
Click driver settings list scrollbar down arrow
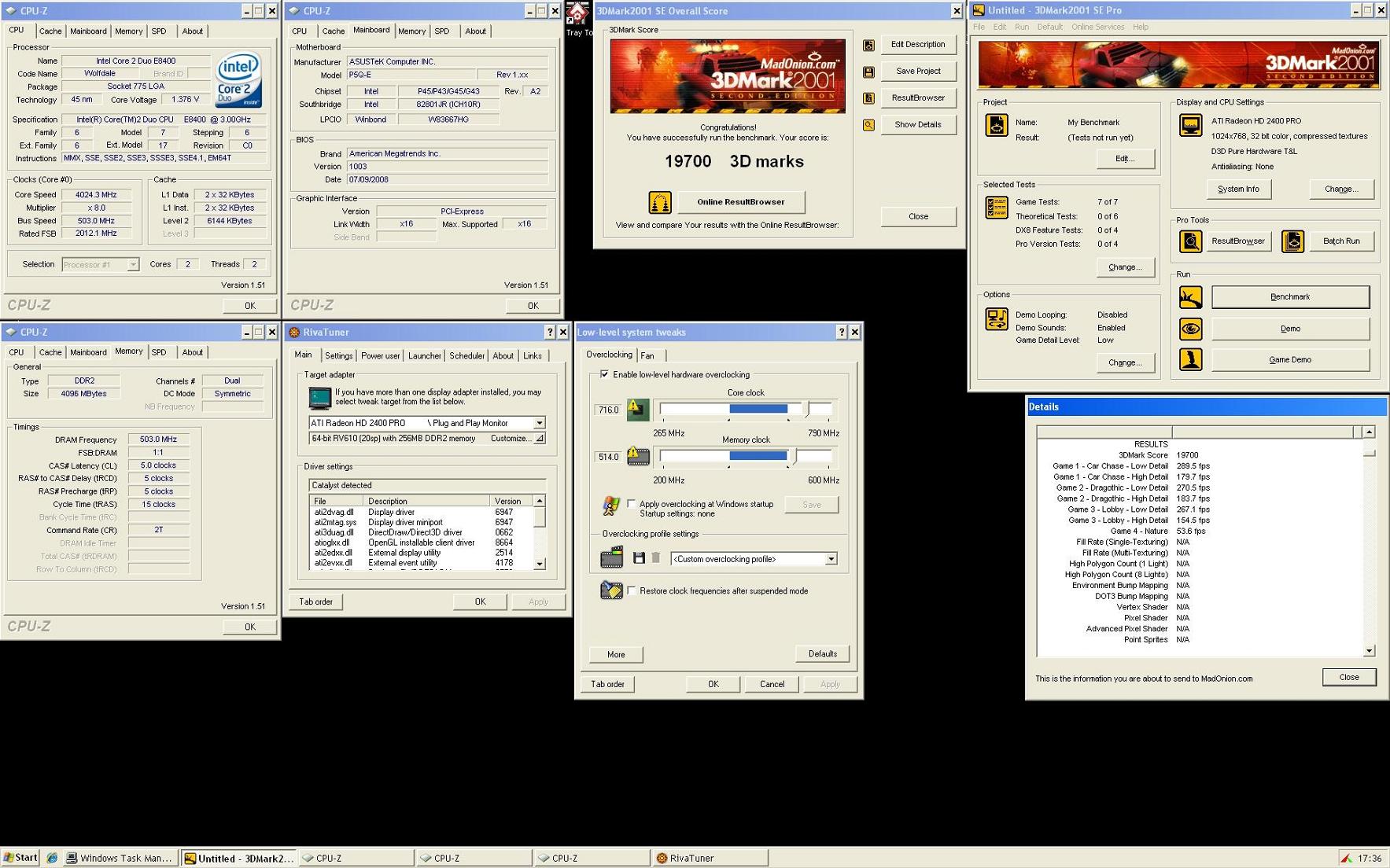[x=540, y=564]
